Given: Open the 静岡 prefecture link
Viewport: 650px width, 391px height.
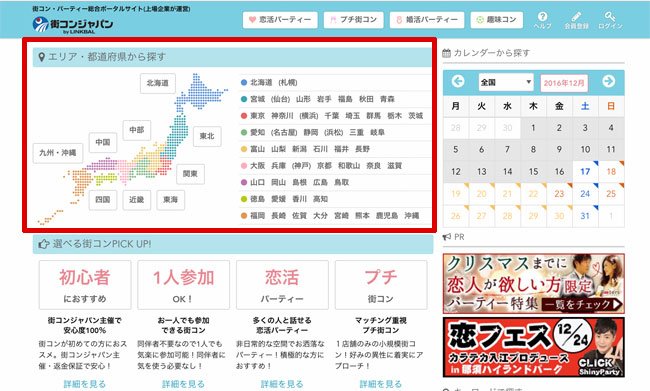Looking at the screenshot, I should [x=310, y=132].
